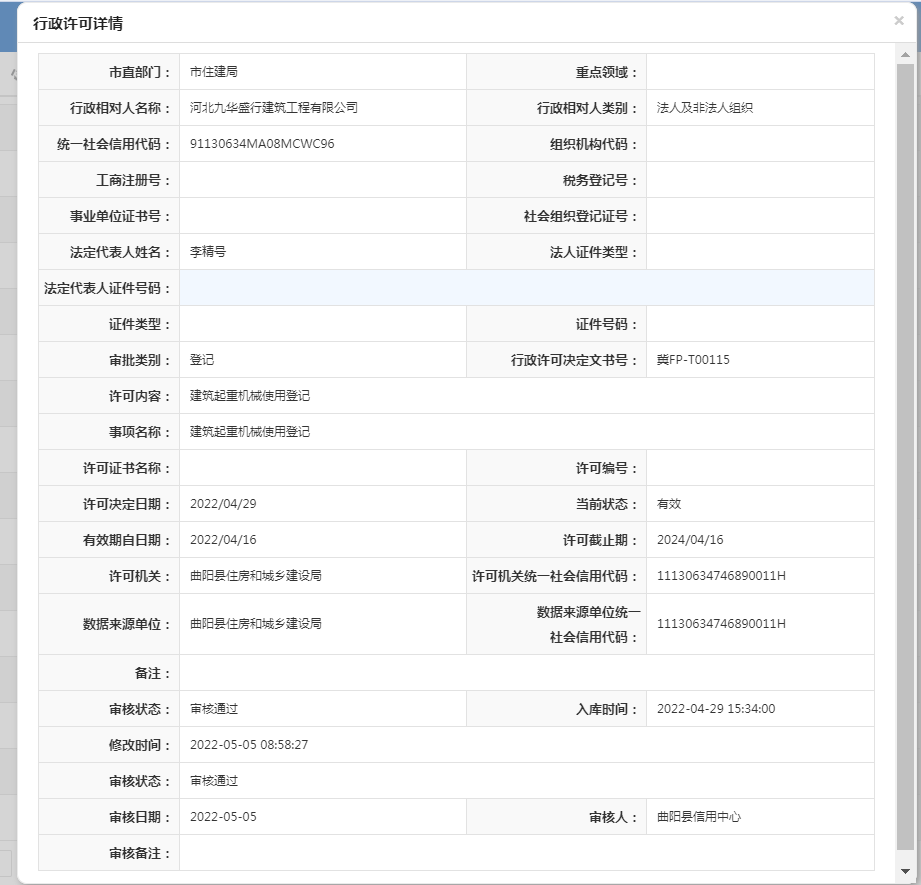This screenshot has height=885, width=921.
Task: Click the 市直部门 label
Action: (x=140, y=72)
